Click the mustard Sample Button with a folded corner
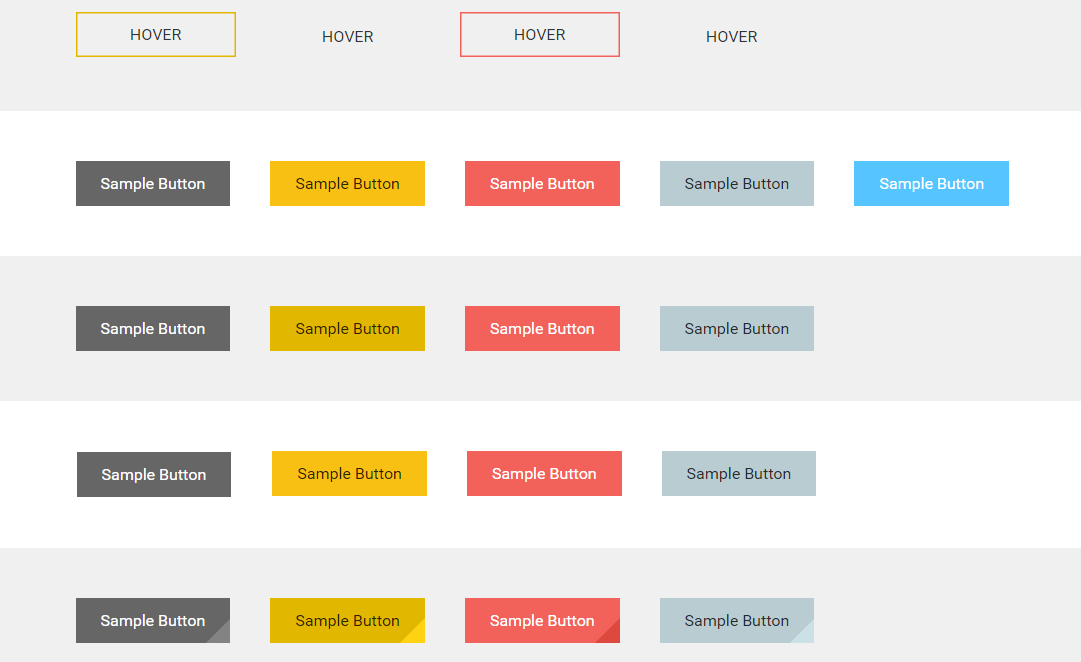 (347, 621)
